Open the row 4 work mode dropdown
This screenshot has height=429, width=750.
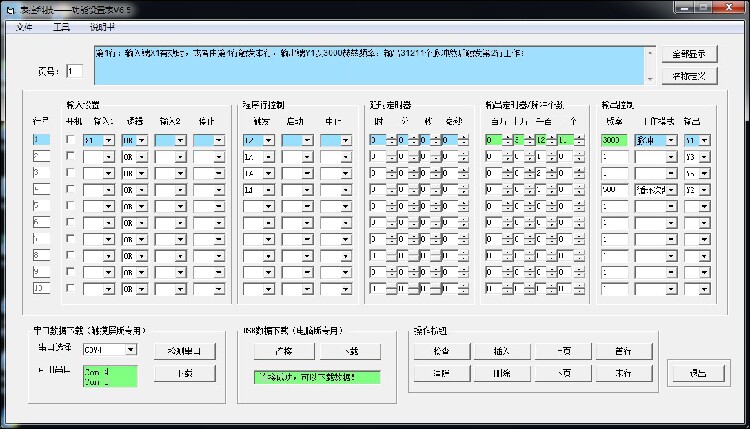(x=671, y=190)
